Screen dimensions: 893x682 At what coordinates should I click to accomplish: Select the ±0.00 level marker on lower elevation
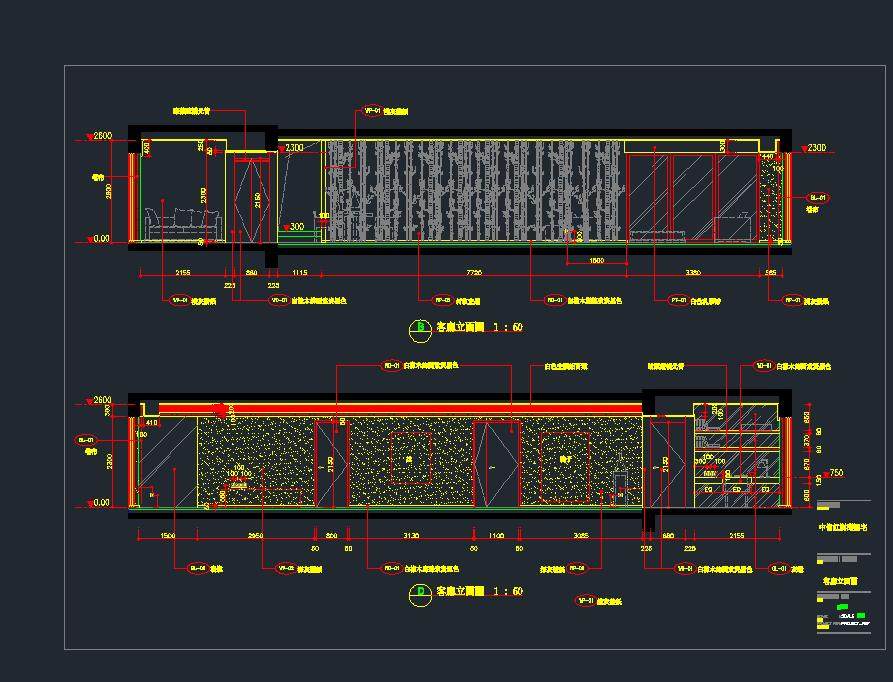tap(98, 503)
